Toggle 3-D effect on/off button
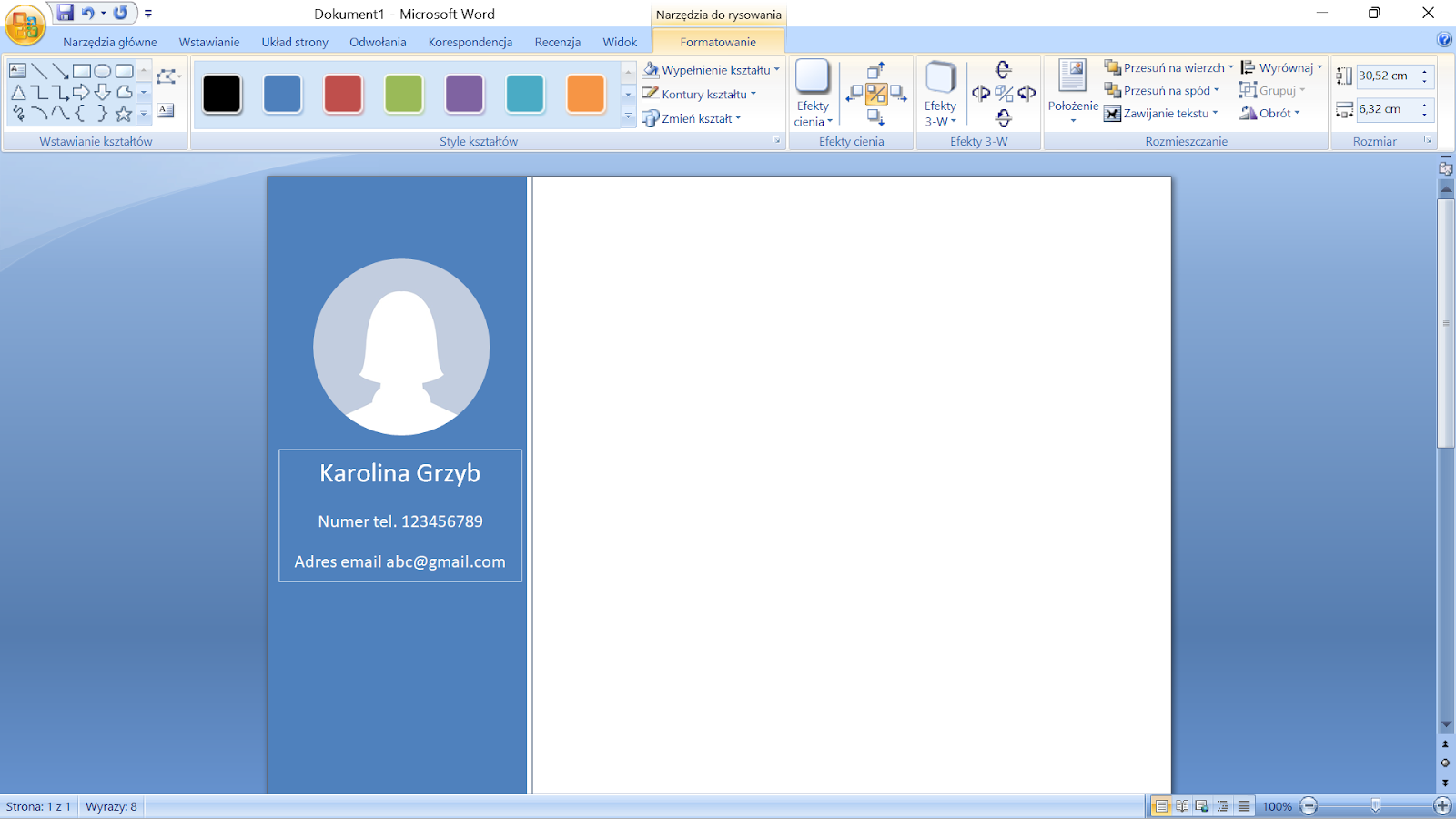This screenshot has height=819, width=1456. pos(1004,94)
